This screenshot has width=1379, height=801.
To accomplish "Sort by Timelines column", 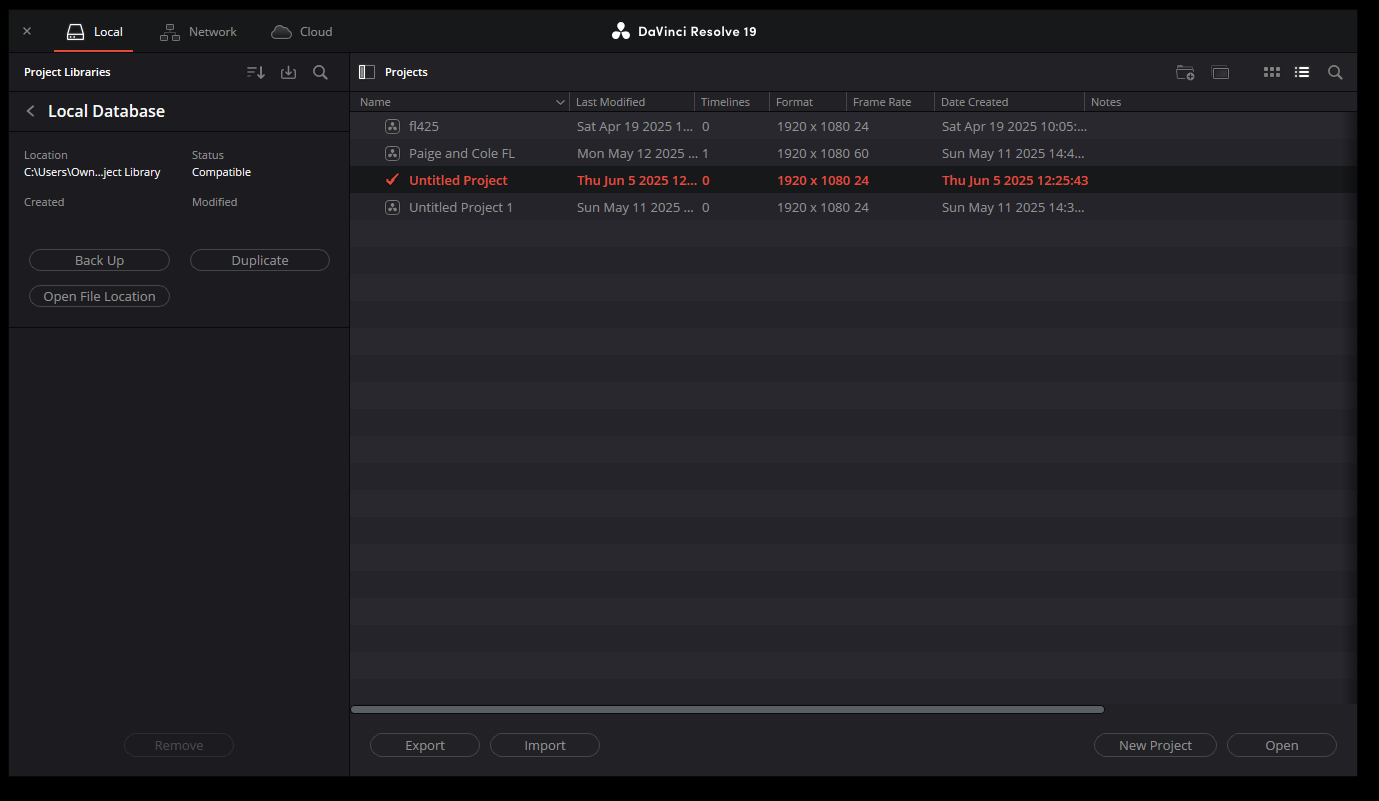I will [732, 102].
